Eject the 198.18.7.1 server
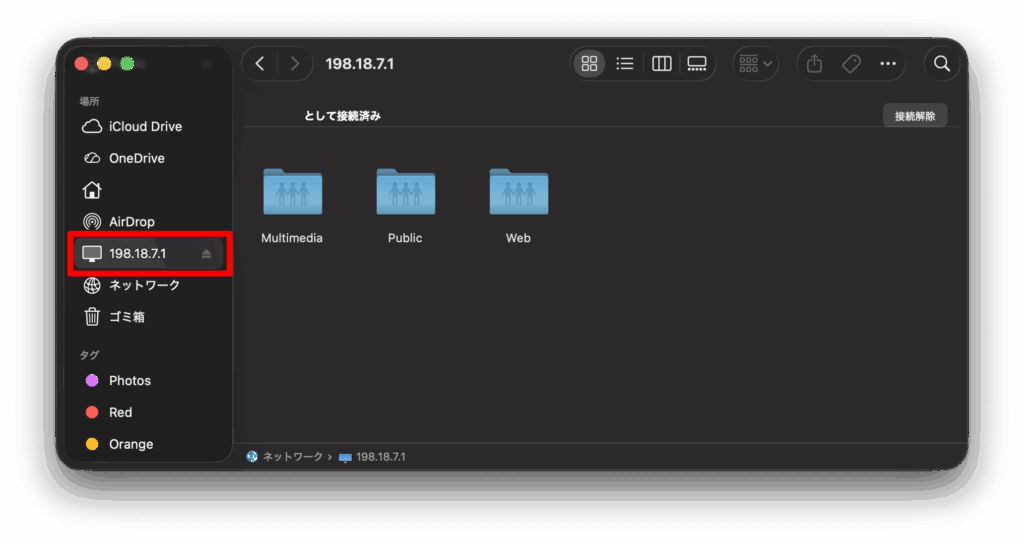The height and width of the screenshot is (544, 1024). pos(206,254)
